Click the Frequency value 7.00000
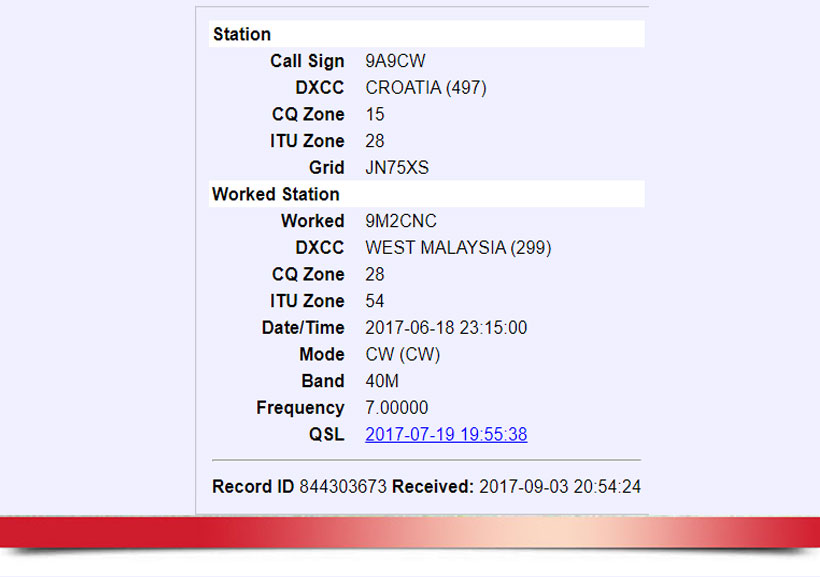 point(397,408)
